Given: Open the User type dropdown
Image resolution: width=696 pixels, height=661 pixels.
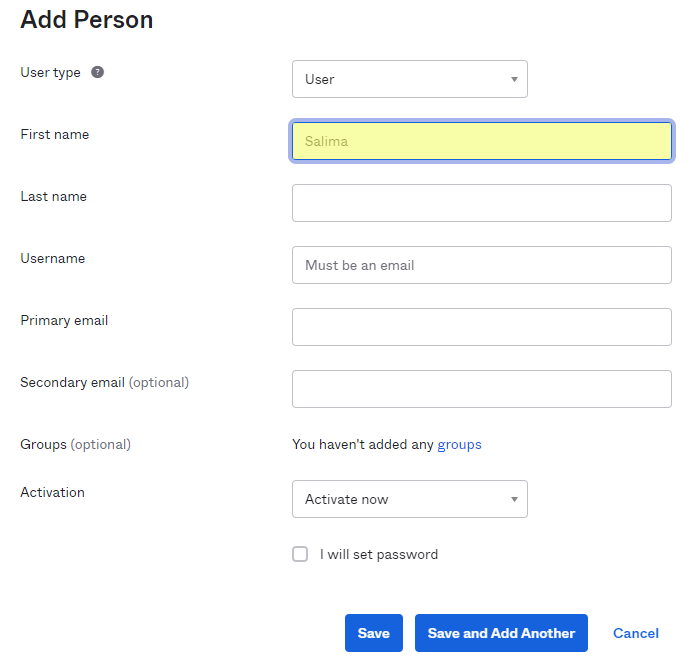Looking at the screenshot, I should (409, 79).
